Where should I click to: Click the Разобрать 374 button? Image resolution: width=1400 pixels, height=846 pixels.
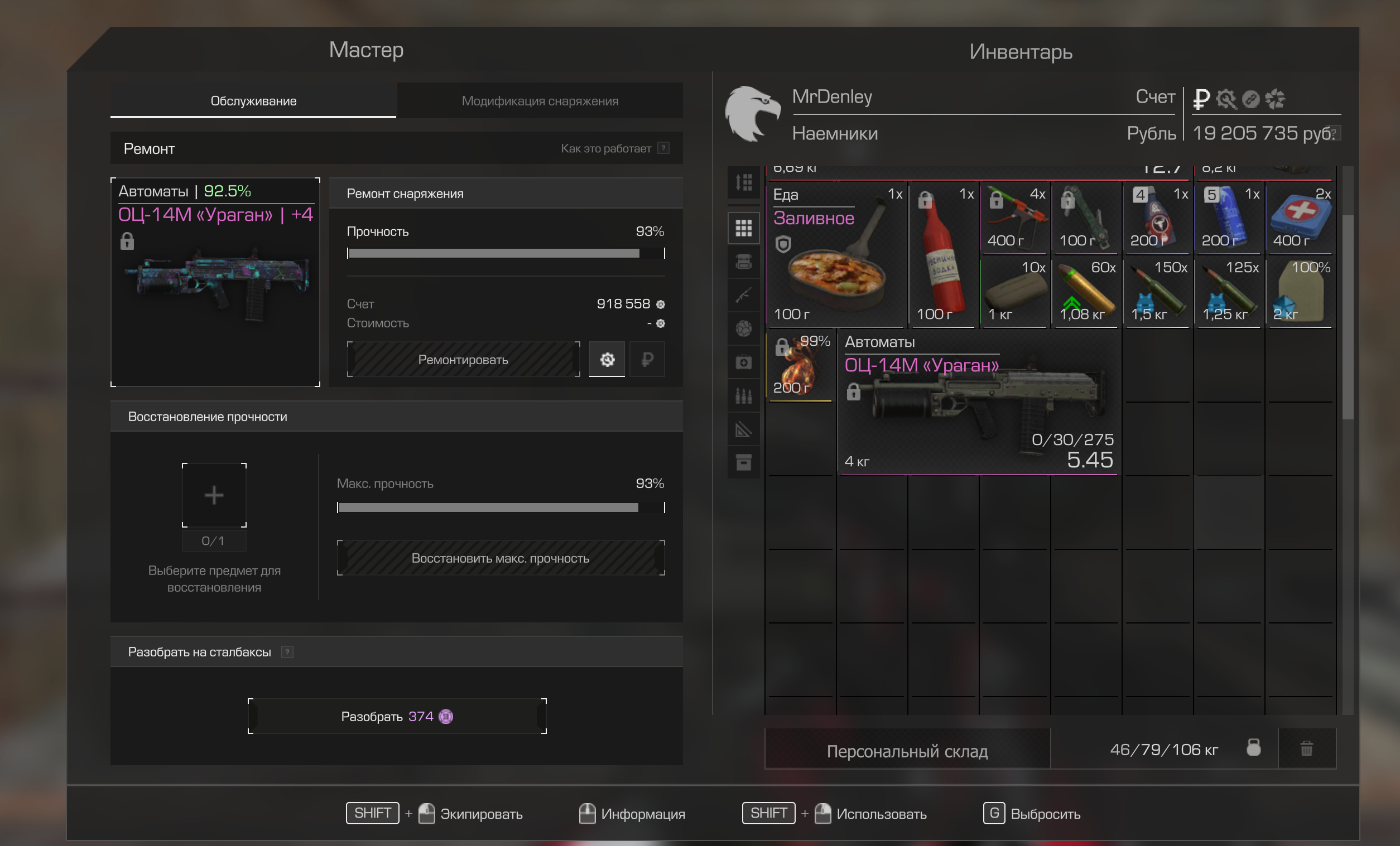coord(397,716)
